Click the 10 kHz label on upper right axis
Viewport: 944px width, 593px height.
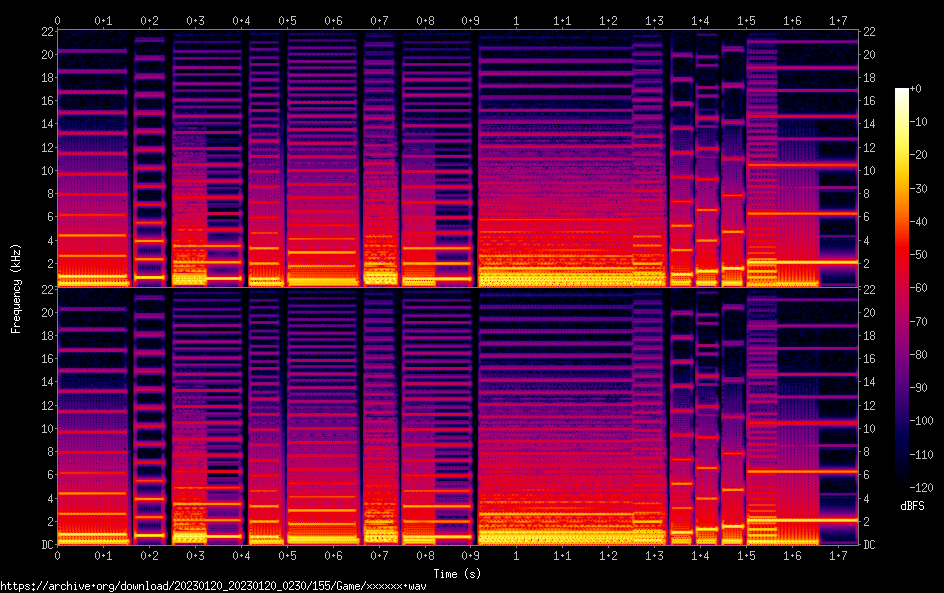(869, 170)
